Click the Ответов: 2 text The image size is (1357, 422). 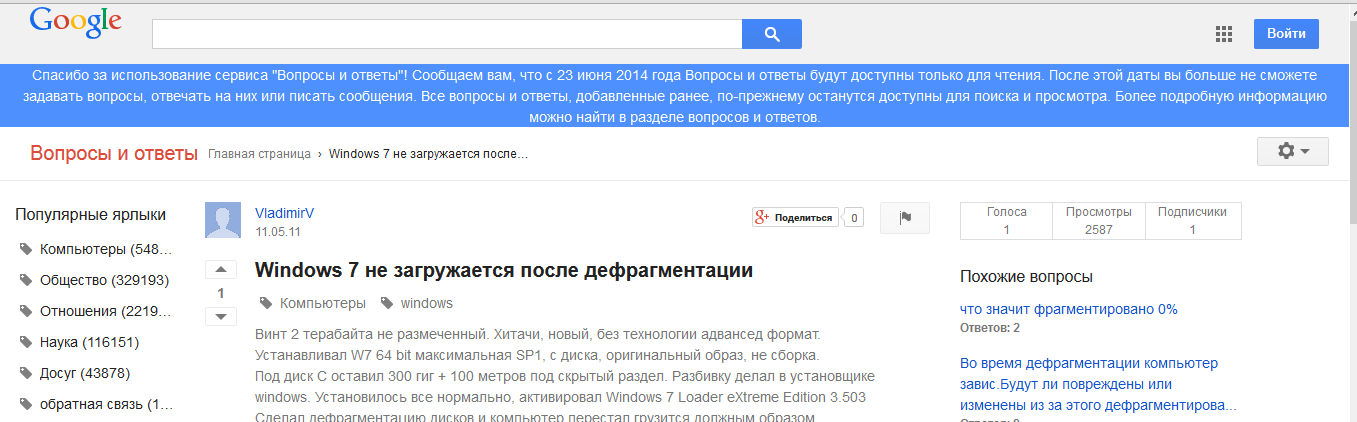tap(990, 328)
